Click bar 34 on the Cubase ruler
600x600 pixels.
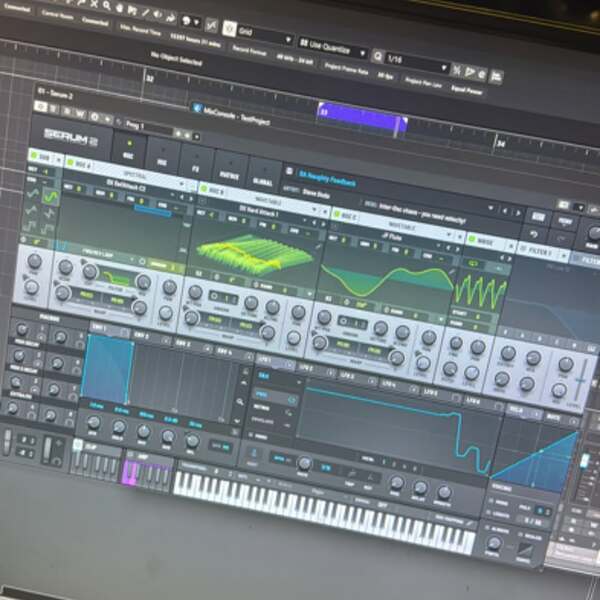501,144
